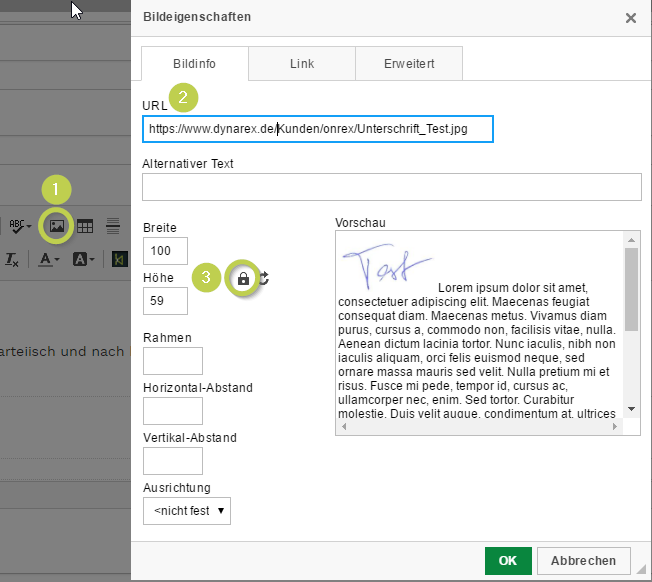The image size is (652, 582).
Task: Toggle the aspect ratio lock
Action: (x=242, y=279)
